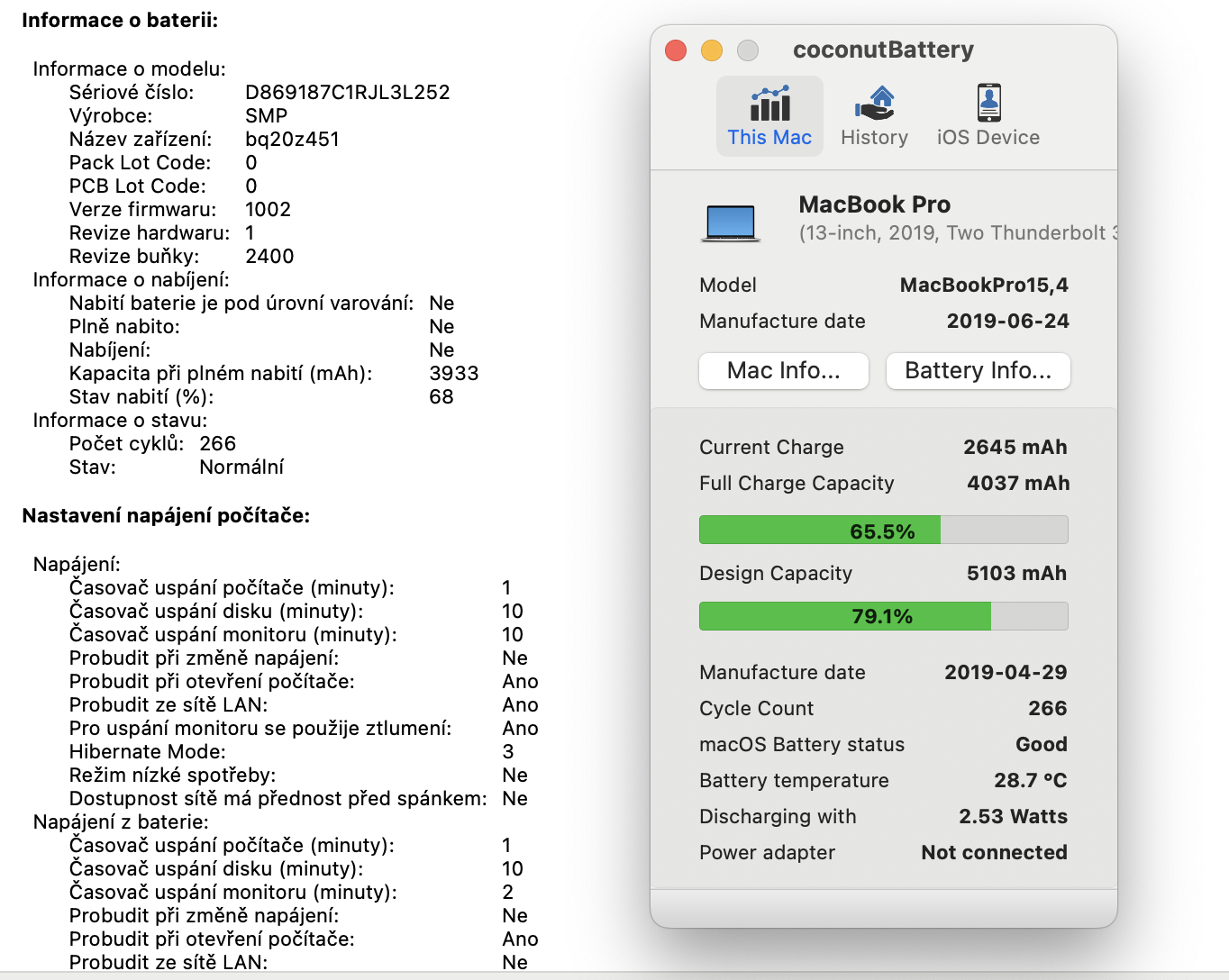
Task: Click the 'Informace o baterii:' heading
Action: (x=120, y=21)
